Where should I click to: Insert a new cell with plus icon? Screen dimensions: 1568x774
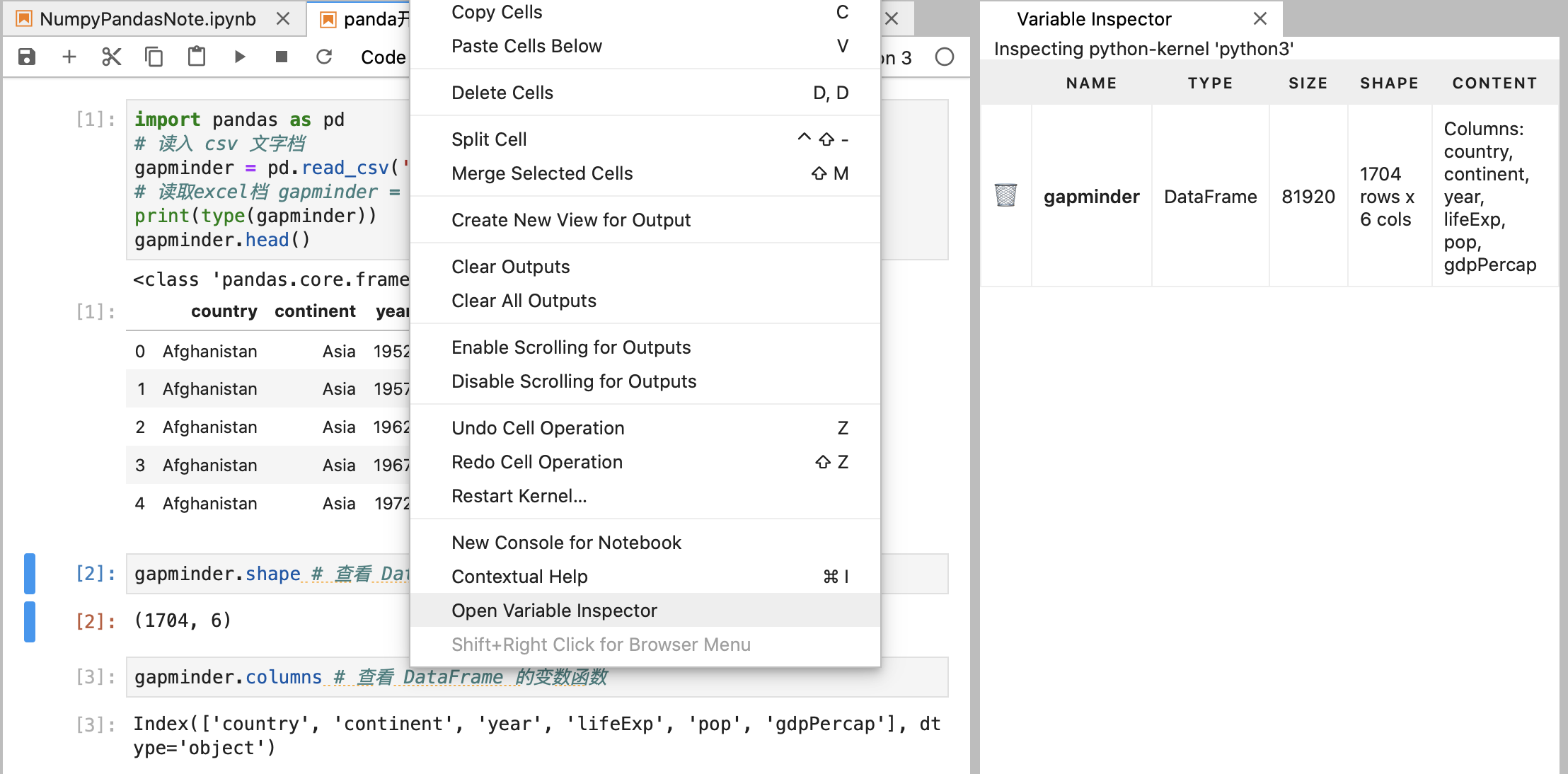[69, 57]
